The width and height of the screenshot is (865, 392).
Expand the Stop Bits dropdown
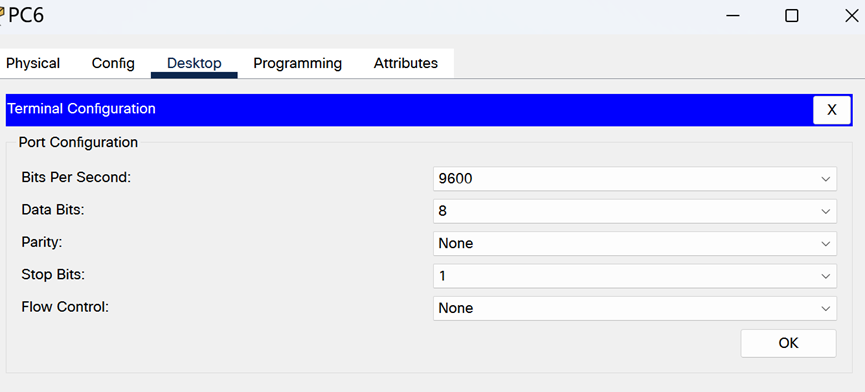tap(634, 276)
